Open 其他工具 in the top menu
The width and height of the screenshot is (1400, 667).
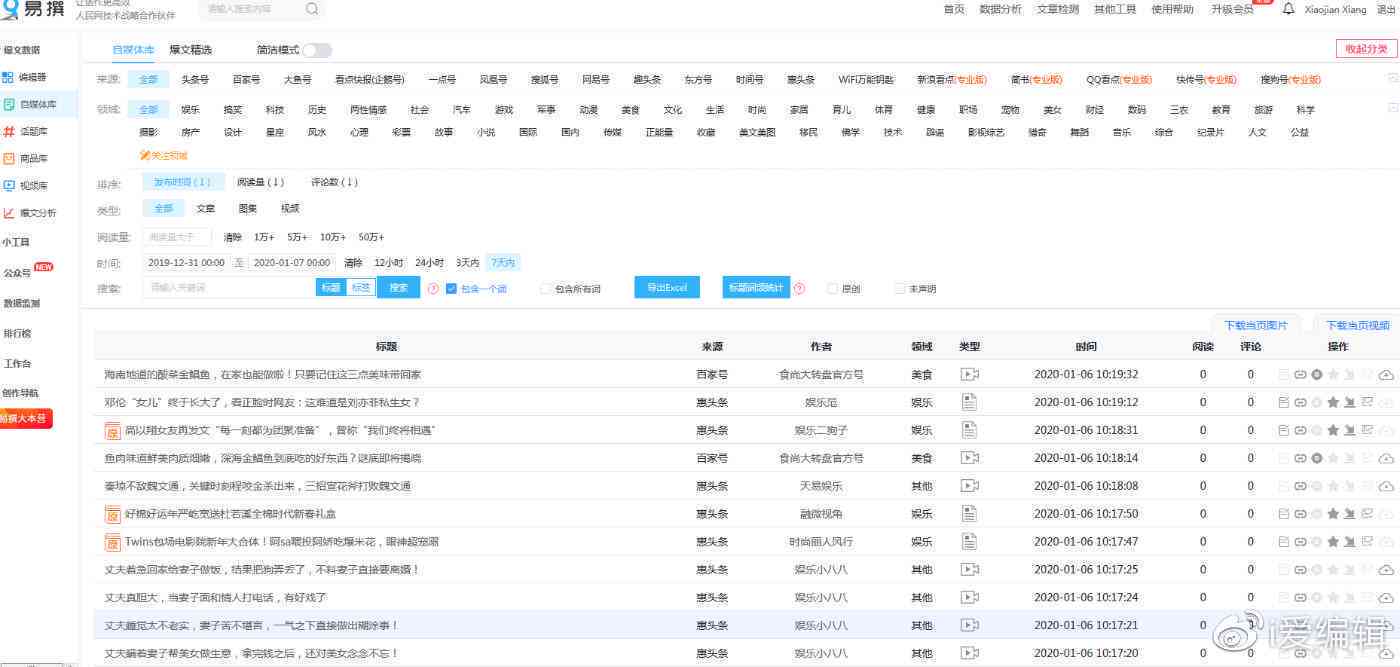coord(1115,9)
